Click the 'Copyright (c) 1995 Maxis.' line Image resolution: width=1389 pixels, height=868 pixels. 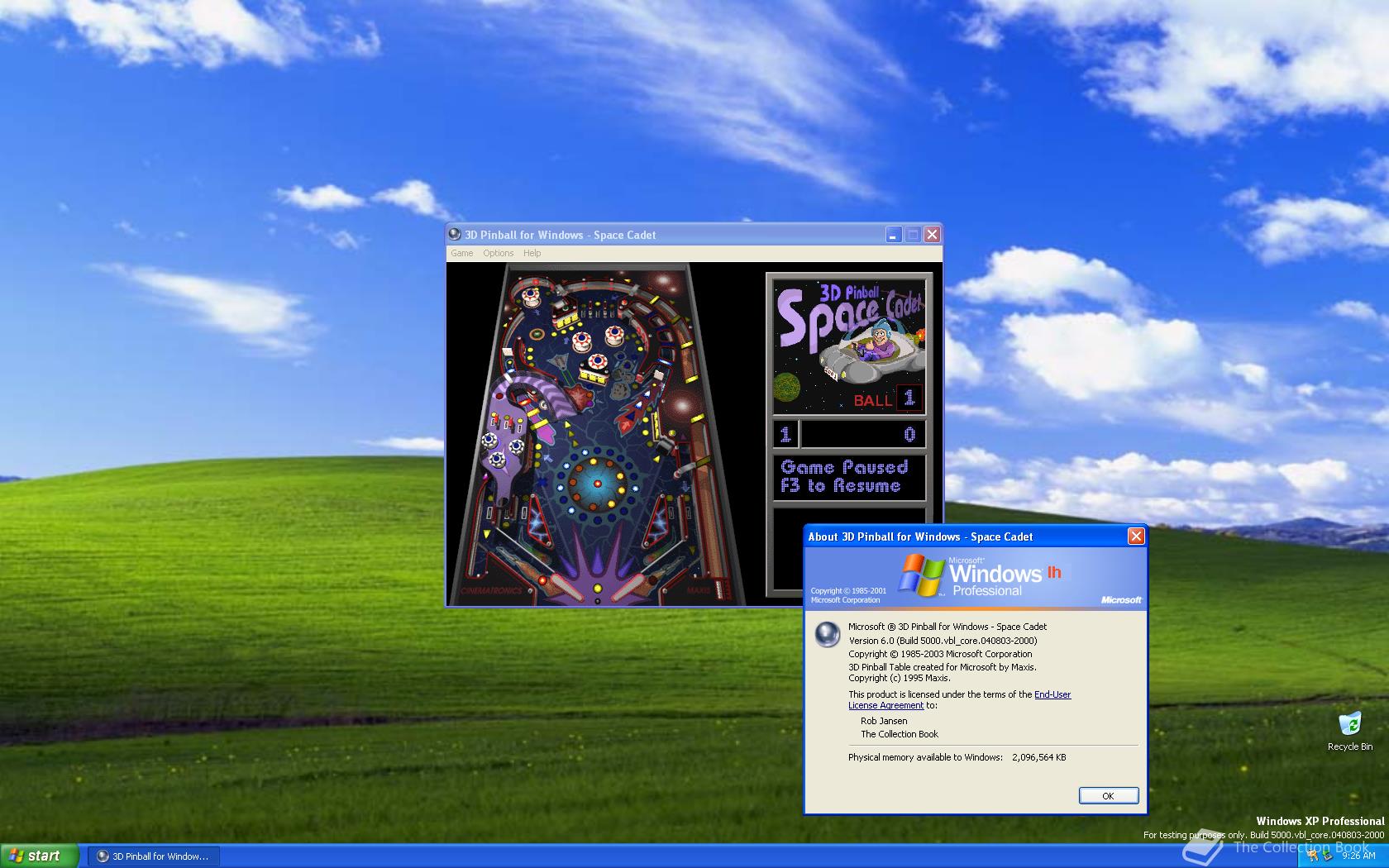(899, 678)
